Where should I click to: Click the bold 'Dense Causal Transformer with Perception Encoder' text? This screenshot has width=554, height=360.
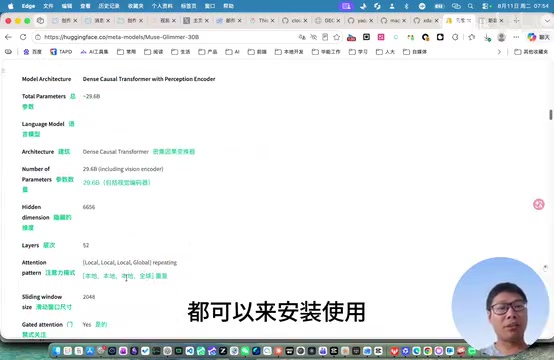149,79
